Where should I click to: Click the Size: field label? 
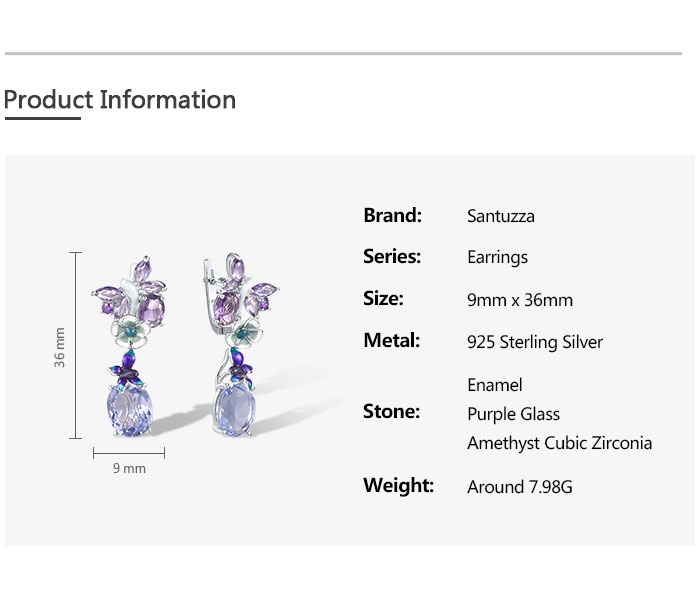coord(383,299)
